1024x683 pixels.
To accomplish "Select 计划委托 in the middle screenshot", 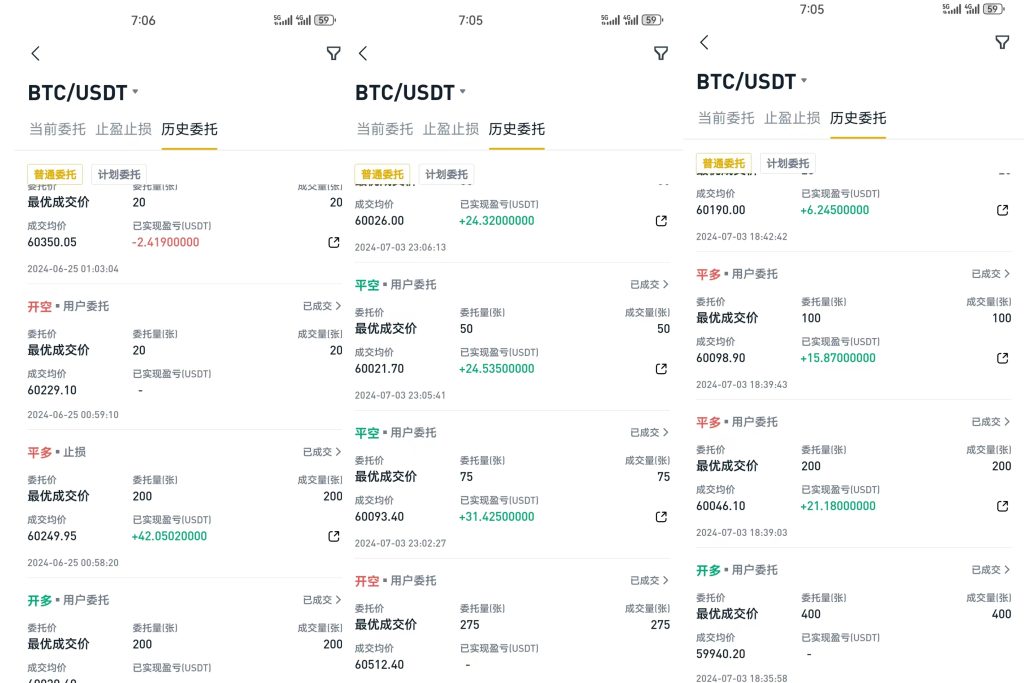I will coord(447,174).
